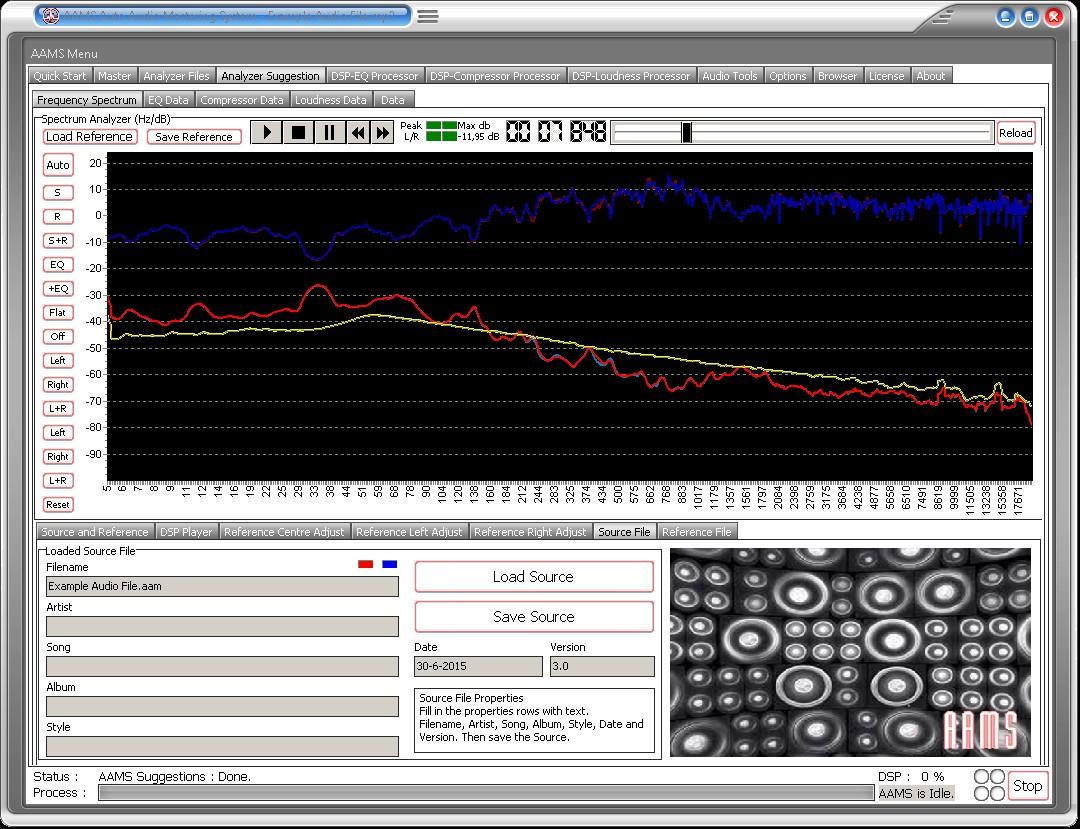Switch to the DSP Player tab
This screenshot has height=829, width=1080.
point(186,532)
